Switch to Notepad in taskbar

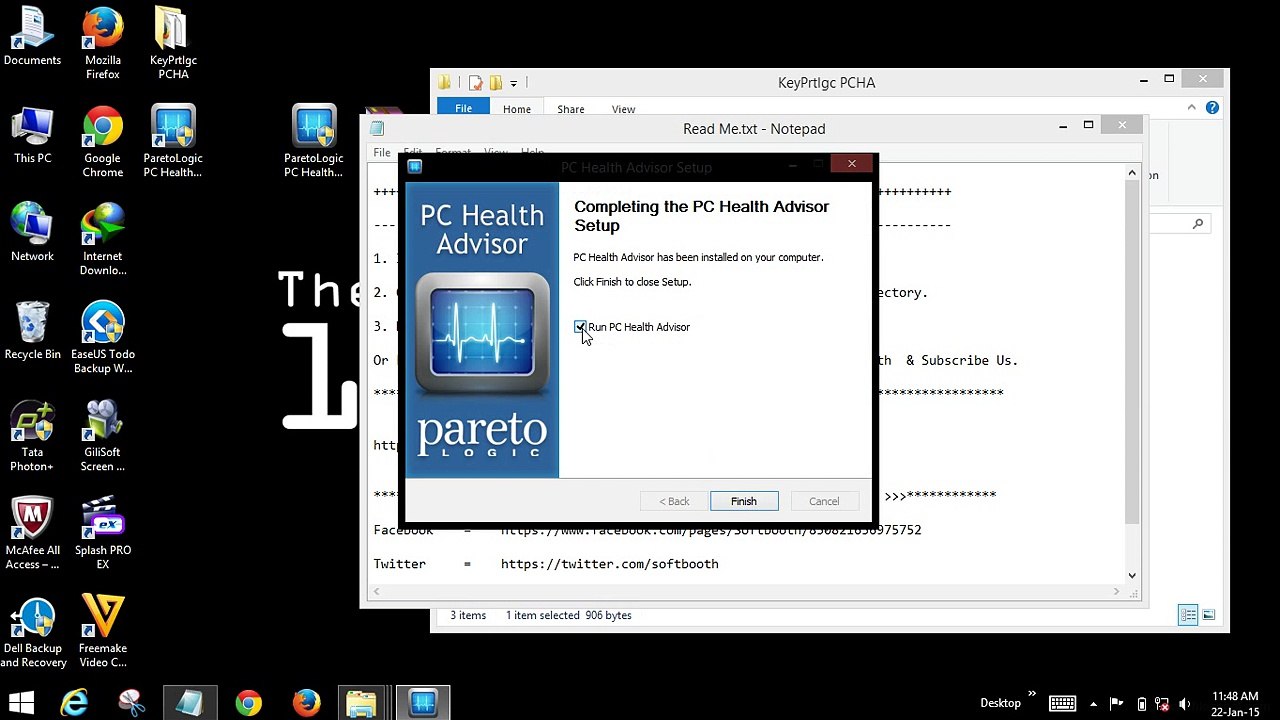click(x=190, y=703)
